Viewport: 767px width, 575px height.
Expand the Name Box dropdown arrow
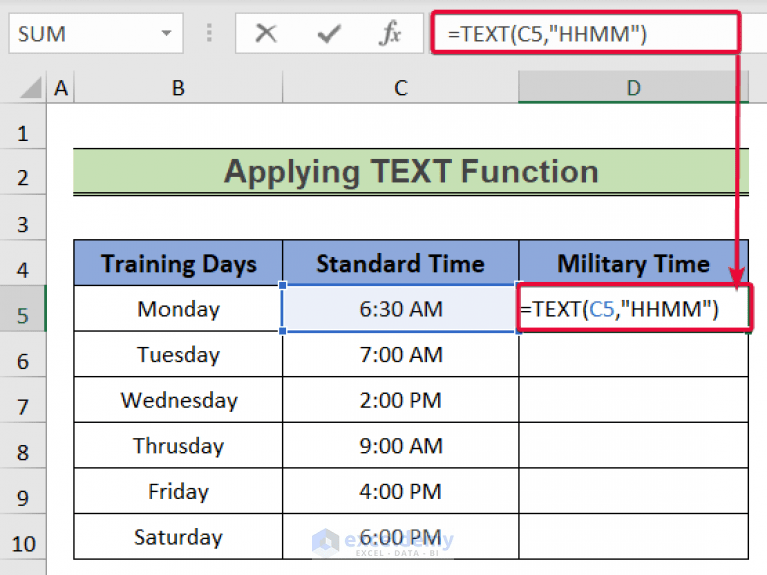point(166,33)
